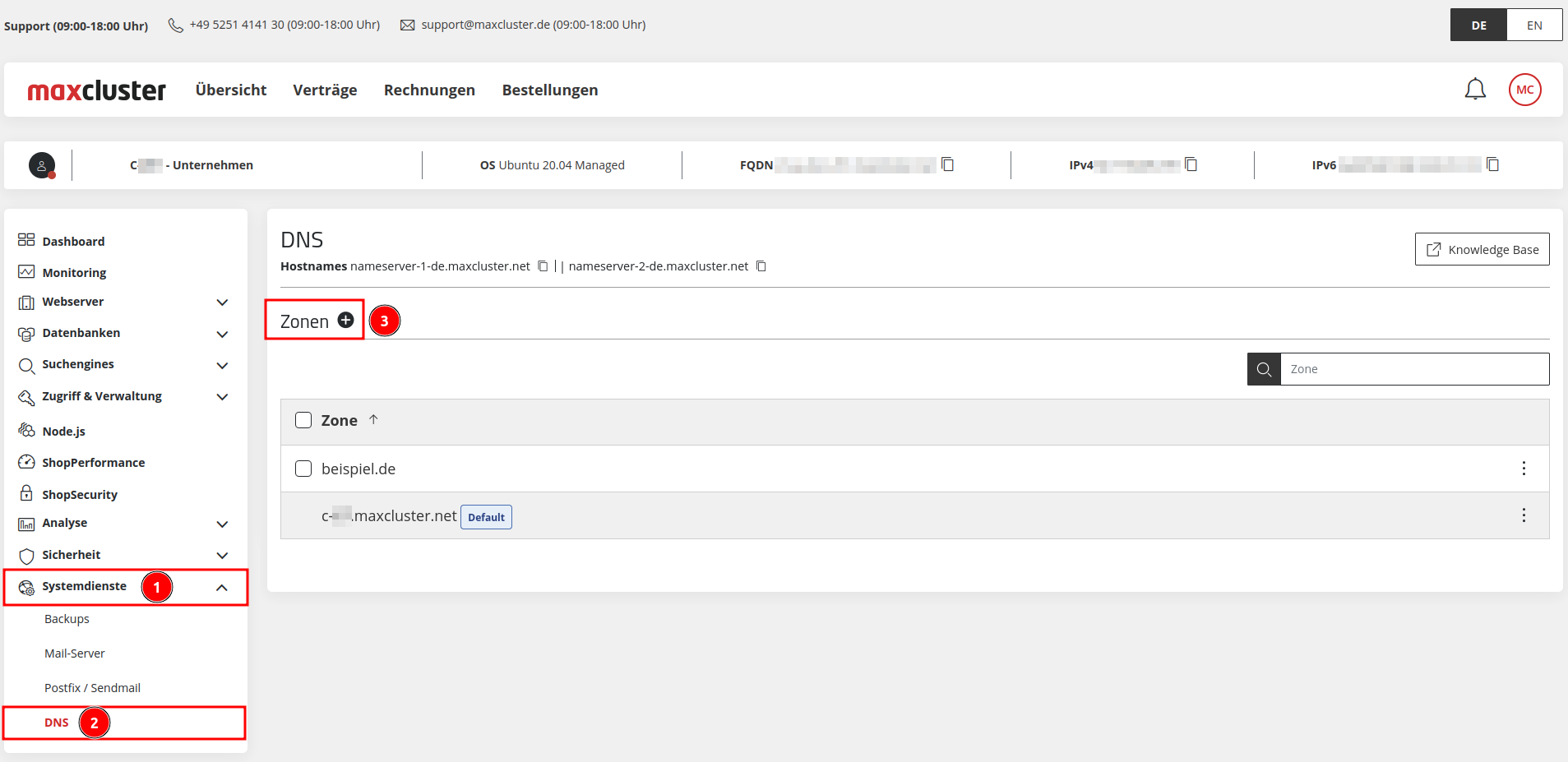
Task: Expand the Sicherheit menu chevron
Action: point(222,556)
